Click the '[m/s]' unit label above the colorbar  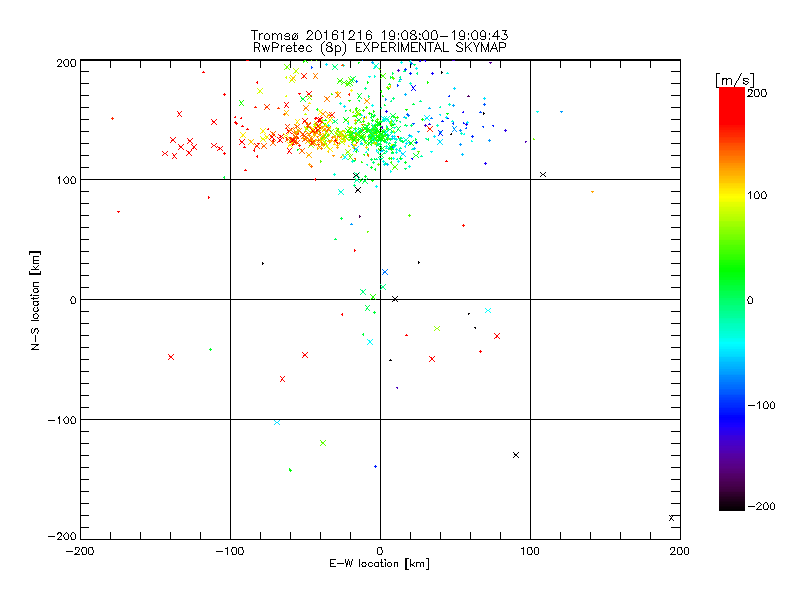[x=734, y=80]
